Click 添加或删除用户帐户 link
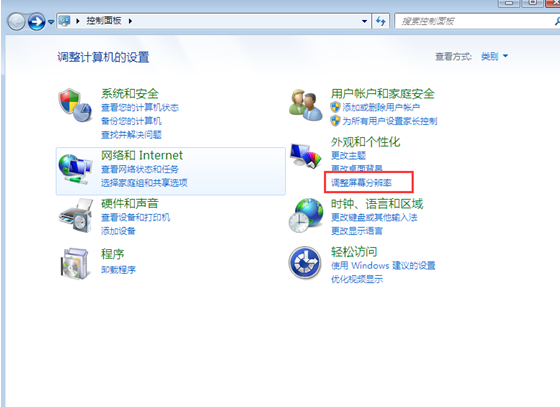The width and height of the screenshot is (560, 407). [x=381, y=107]
